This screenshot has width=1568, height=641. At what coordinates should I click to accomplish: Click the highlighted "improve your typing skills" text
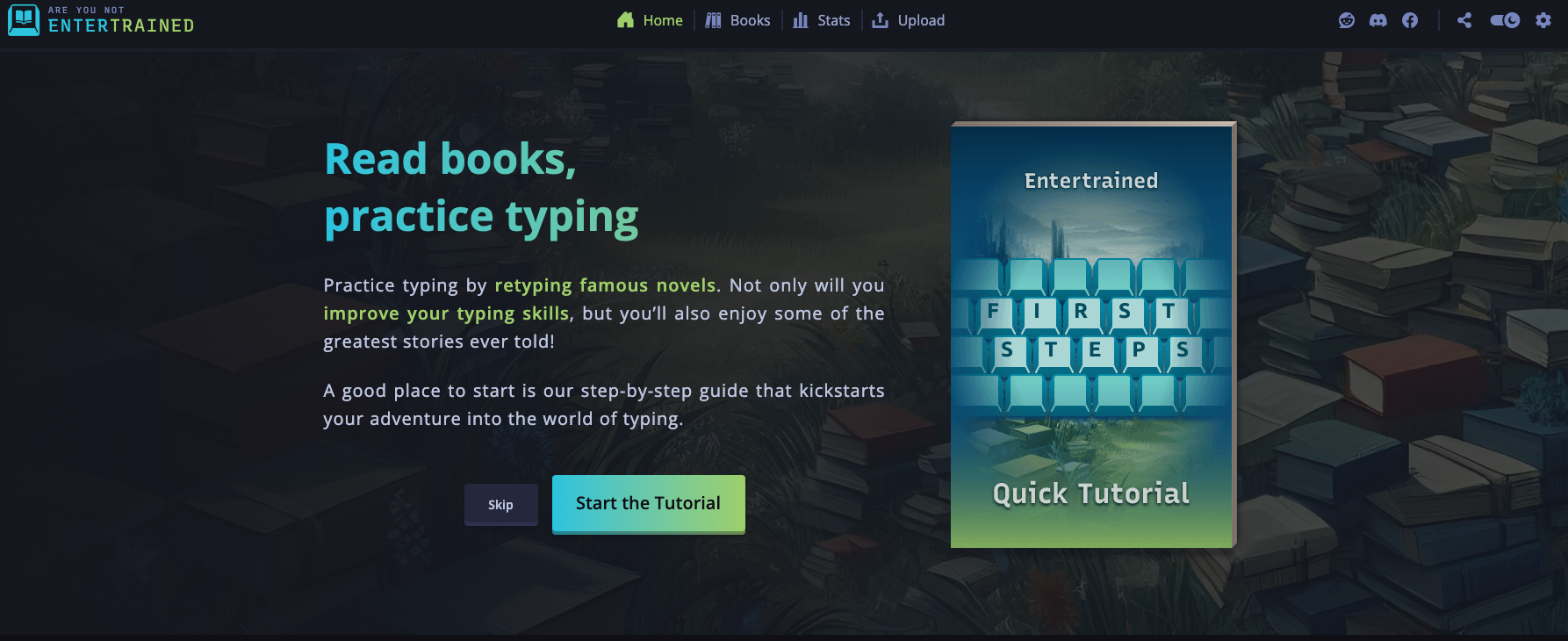pos(446,313)
